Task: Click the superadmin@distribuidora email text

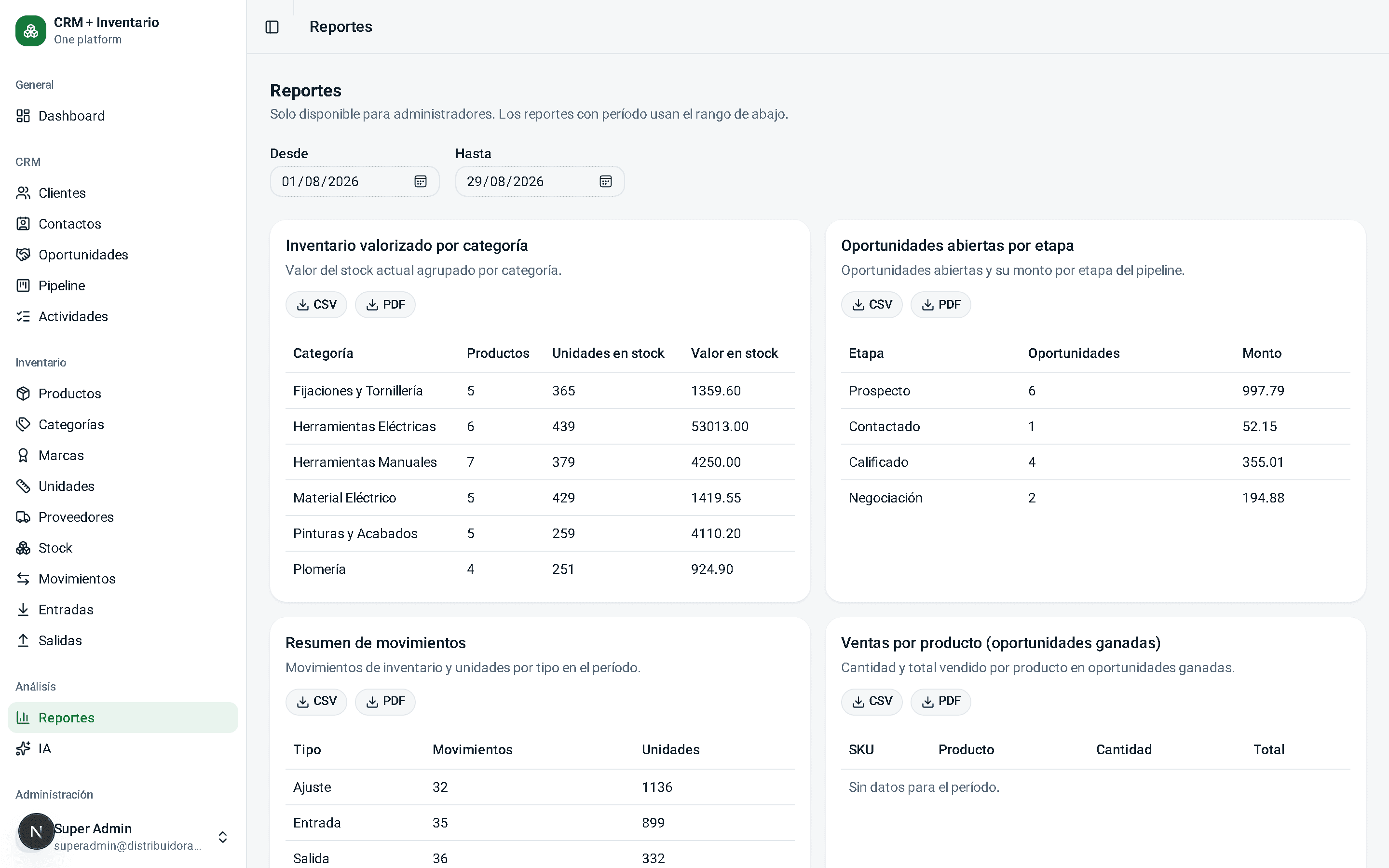Action: pos(127,846)
